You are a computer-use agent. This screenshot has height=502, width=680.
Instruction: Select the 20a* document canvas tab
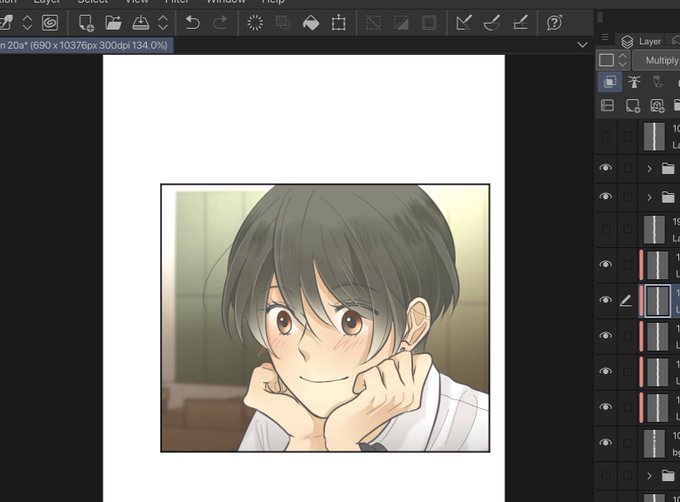coord(86,45)
